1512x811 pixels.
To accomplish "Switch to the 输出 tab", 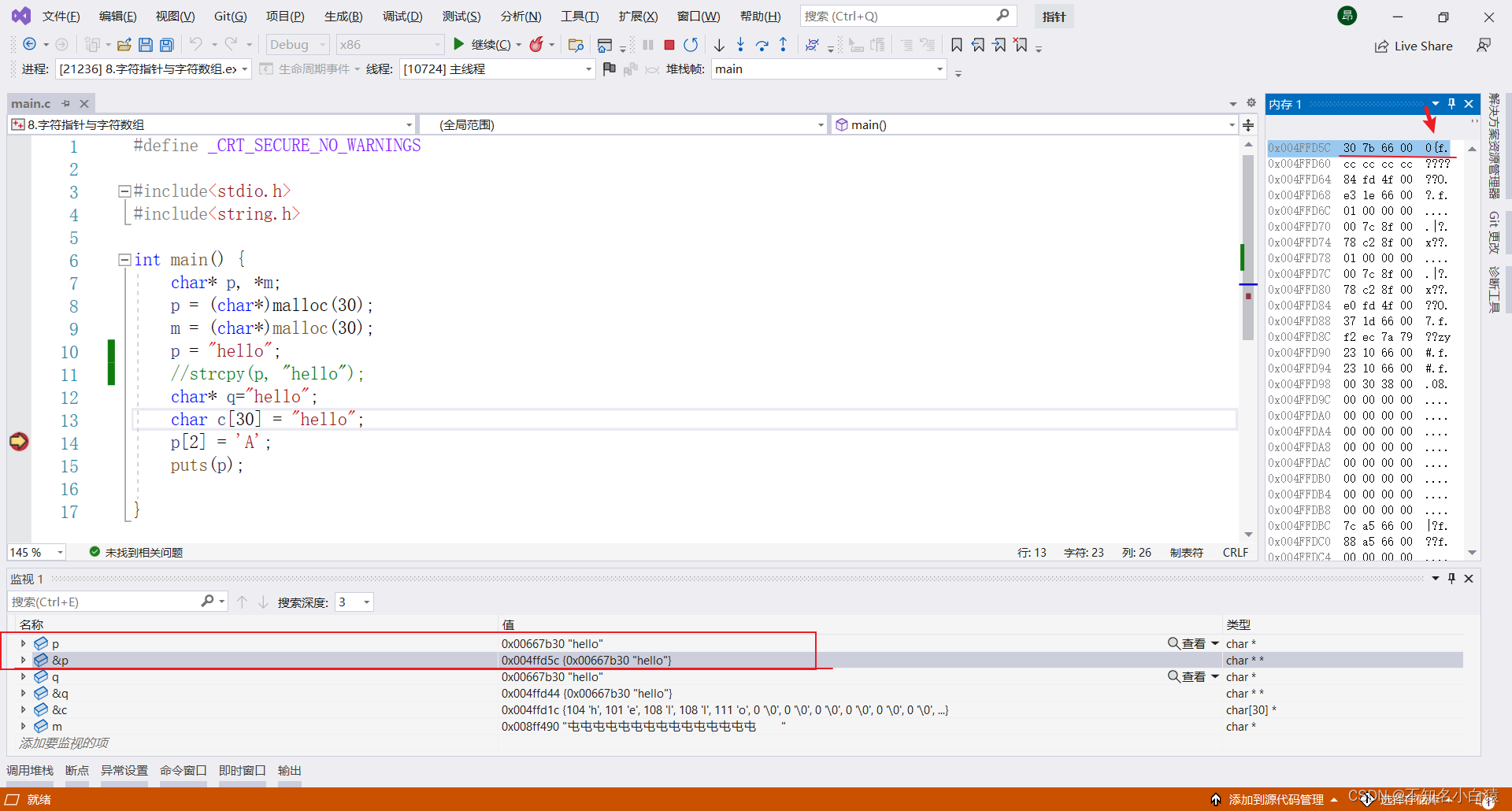I will tap(290, 771).
